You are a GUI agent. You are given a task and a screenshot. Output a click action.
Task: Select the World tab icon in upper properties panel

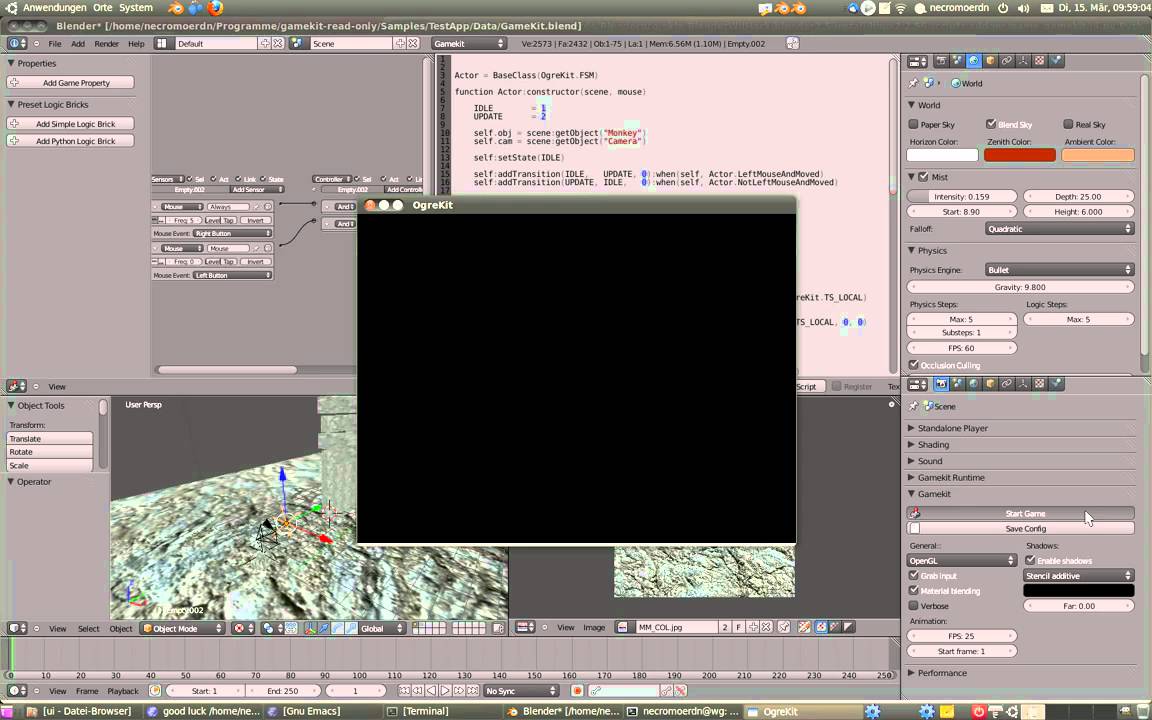pos(974,61)
